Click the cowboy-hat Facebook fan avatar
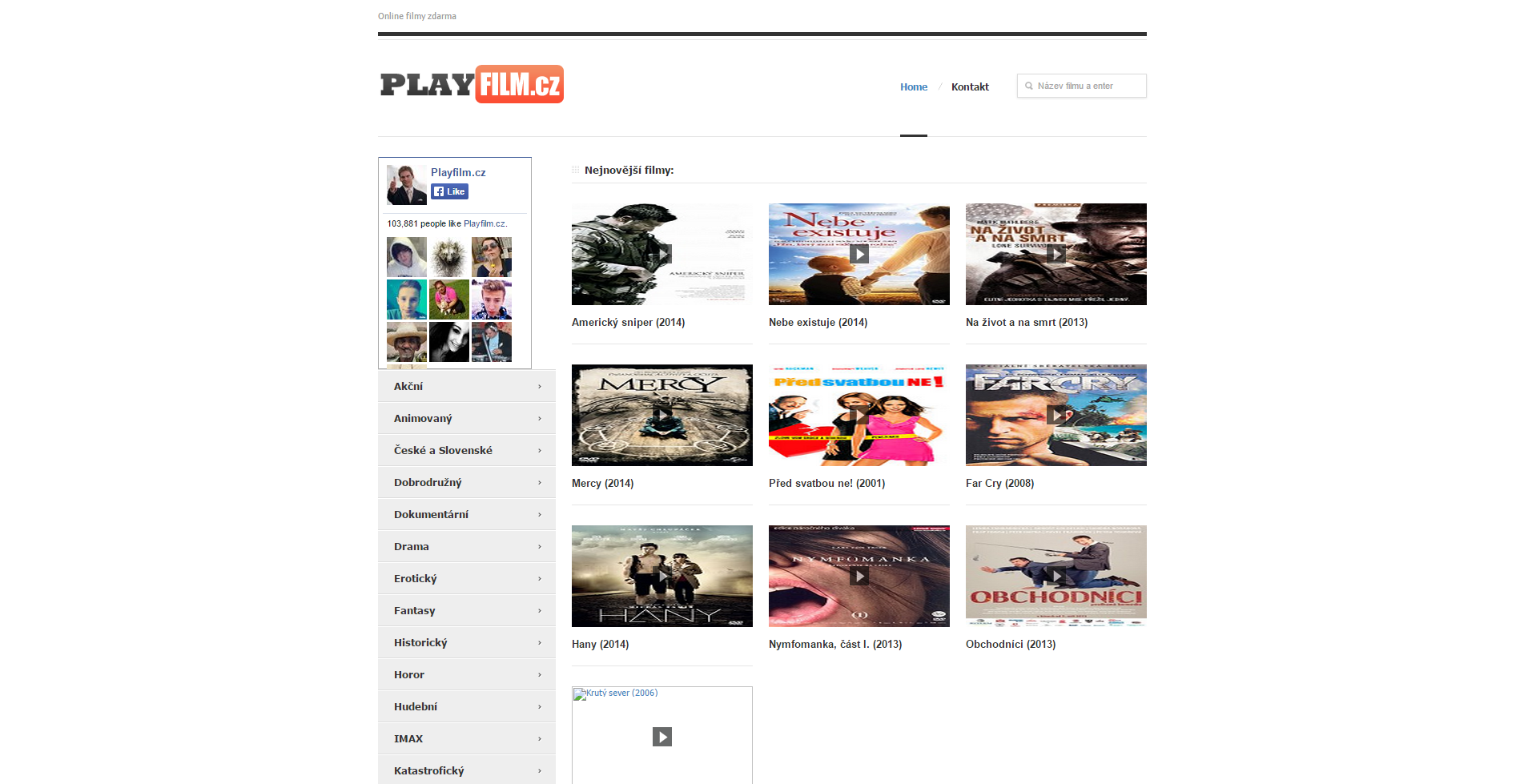The width and height of the screenshot is (1524, 784). [x=407, y=342]
